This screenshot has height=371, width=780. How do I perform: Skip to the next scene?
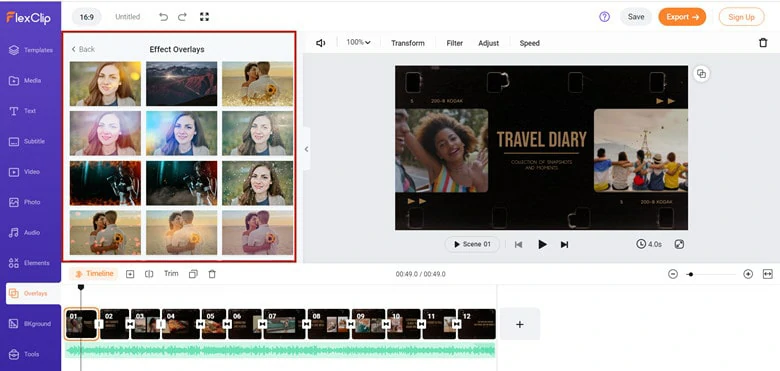565,244
